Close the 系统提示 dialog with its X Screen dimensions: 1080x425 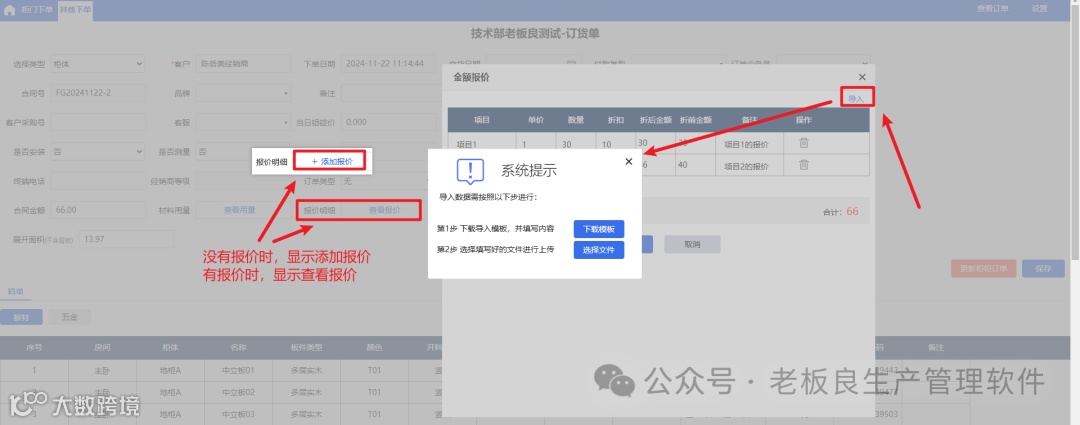tap(628, 161)
